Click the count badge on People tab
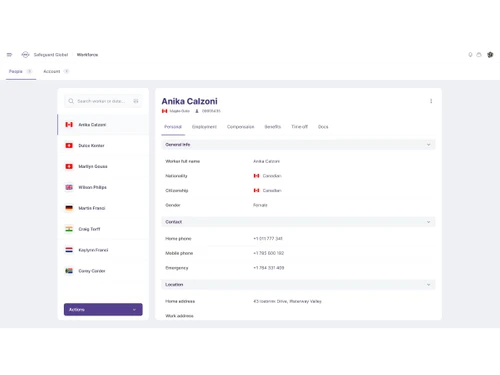 coord(29,71)
